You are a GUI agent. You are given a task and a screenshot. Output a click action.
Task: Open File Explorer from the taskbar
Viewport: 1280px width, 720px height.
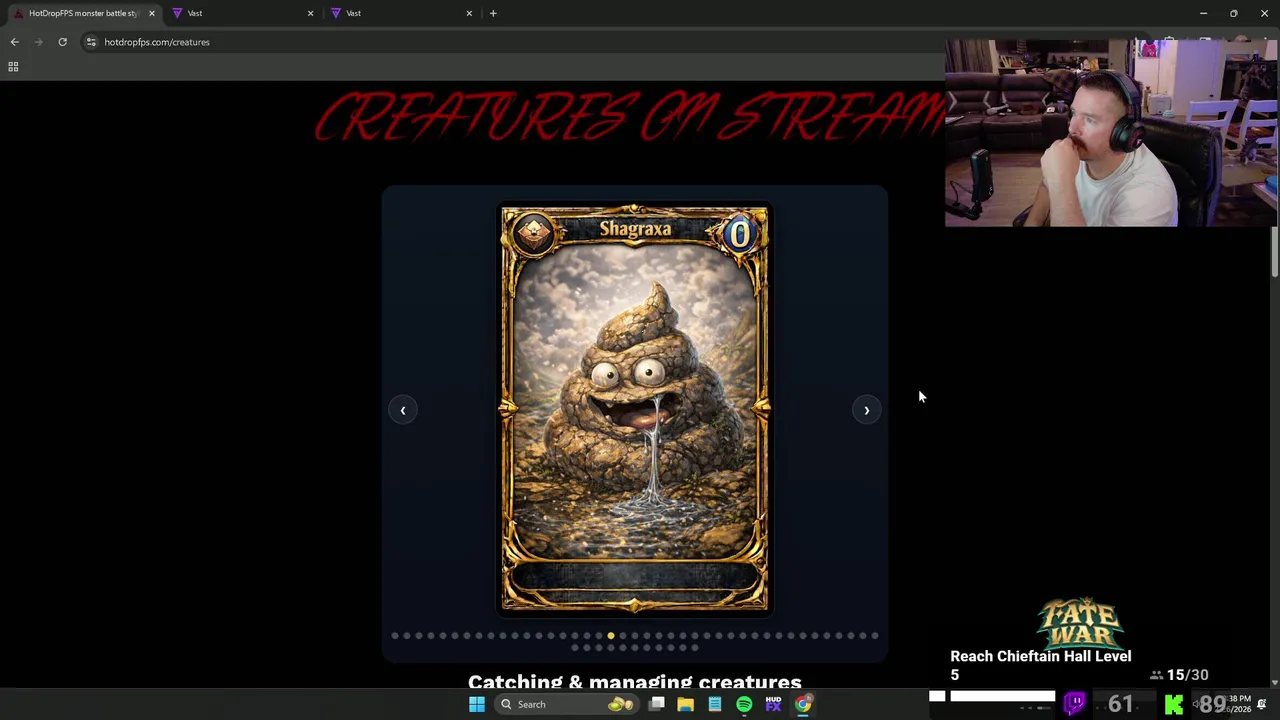(x=686, y=704)
